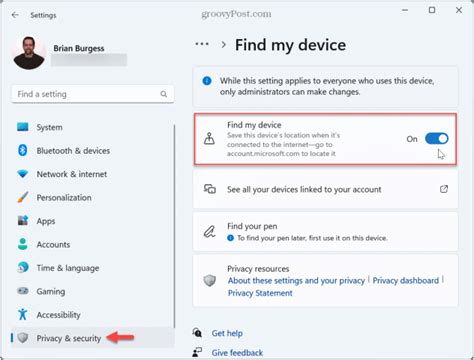Click the sidebar vertical scrollbar
The width and height of the screenshot is (474, 360).
174,227
